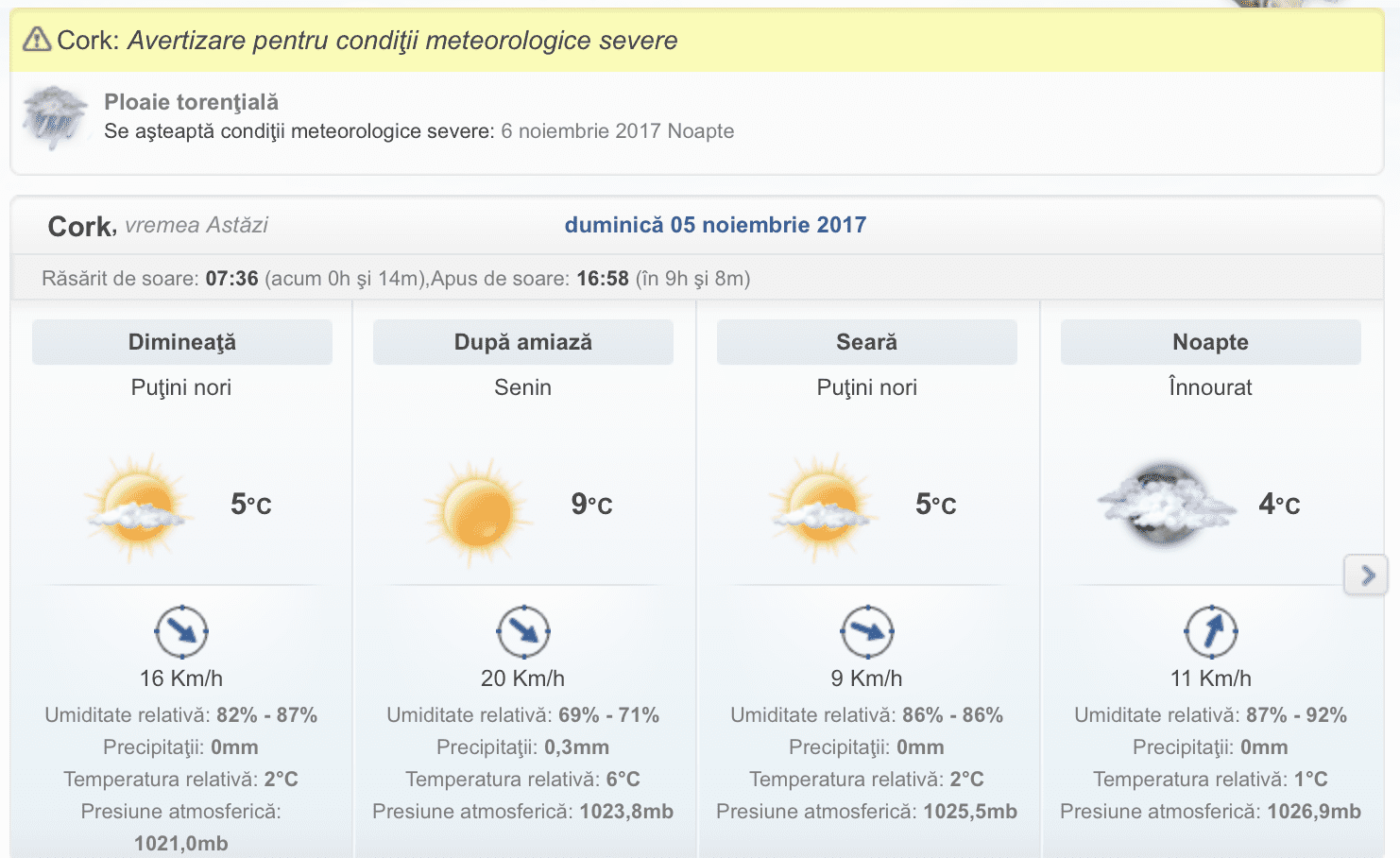Expand forecast with the right chevron arrow
This screenshot has height=858, width=1400.
tap(1366, 575)
